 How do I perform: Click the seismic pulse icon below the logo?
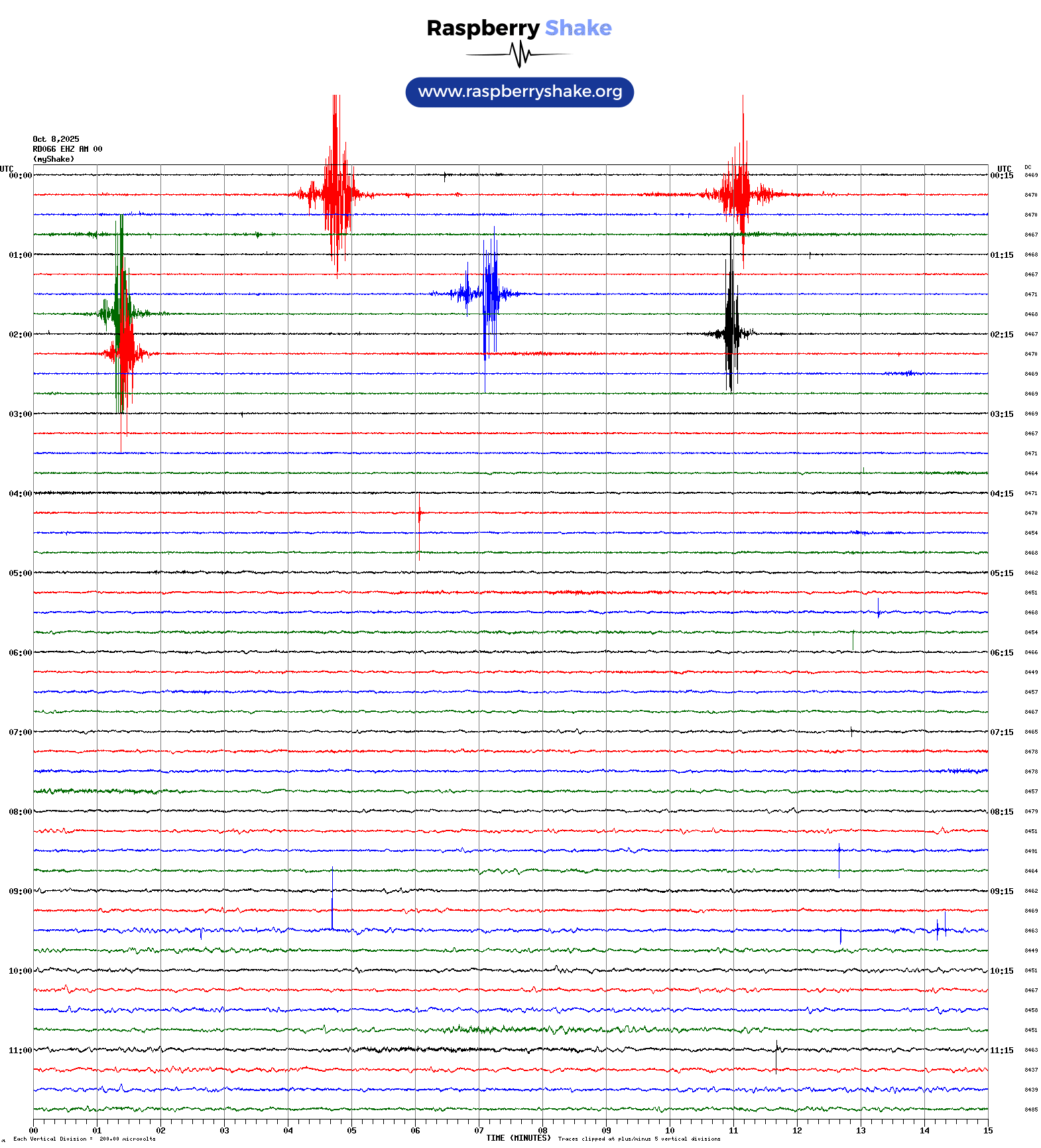click(519, 54)
